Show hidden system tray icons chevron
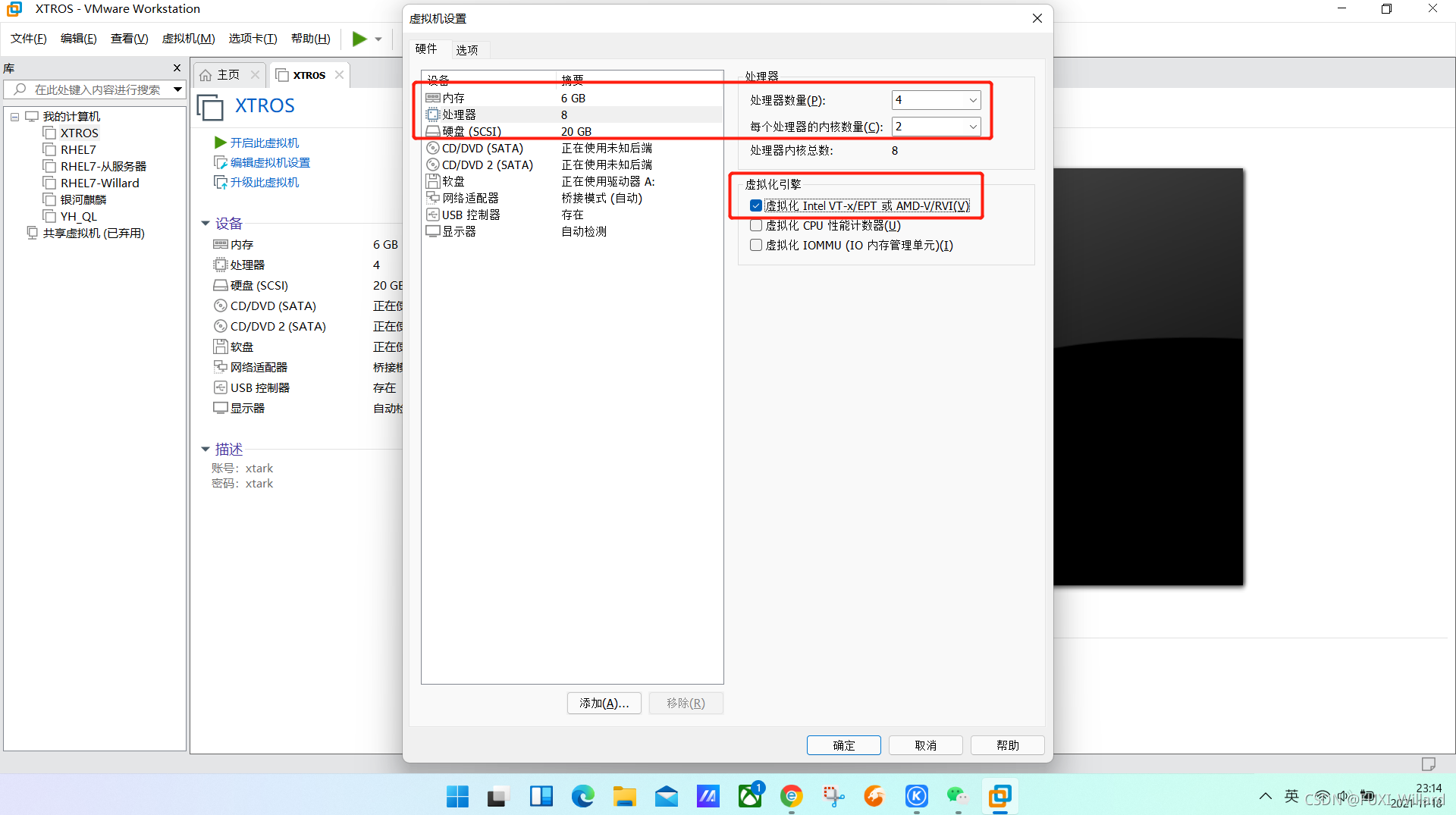 coord(1265,796)
